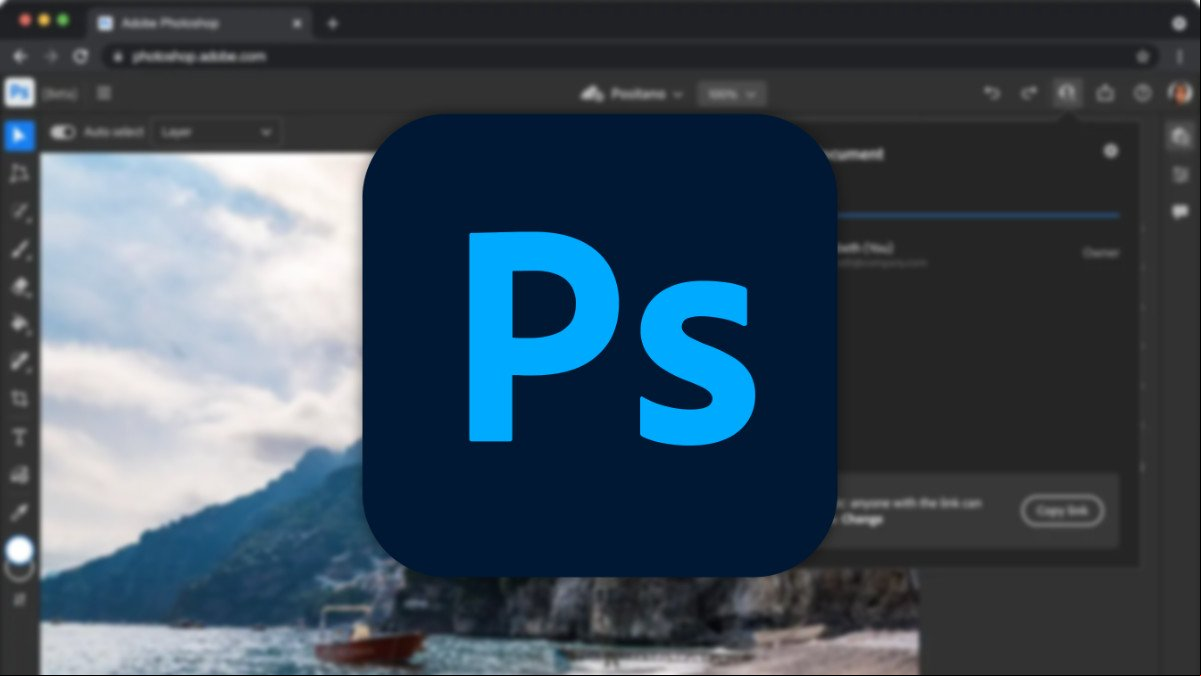Select the Move tool in the toolbar
Image resolution: width=1201 pixels, height=676 pixels.
pos(19,134)
